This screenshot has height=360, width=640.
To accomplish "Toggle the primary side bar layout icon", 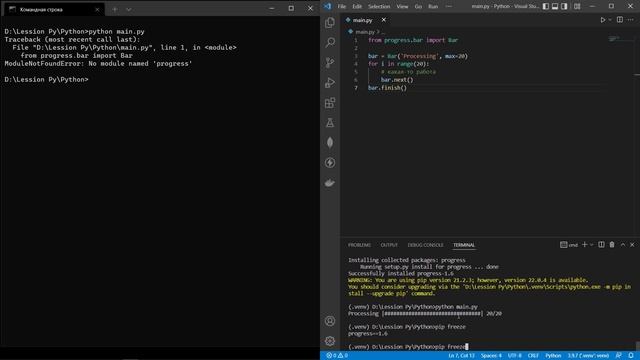I will click(546, 6).
